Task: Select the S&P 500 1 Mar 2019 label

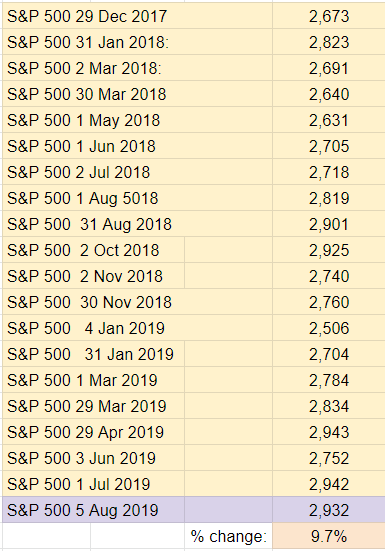Action: [93, 380]
